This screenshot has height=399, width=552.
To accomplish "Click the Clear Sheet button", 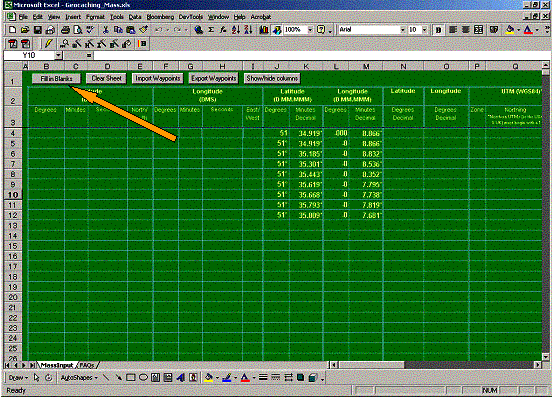I will [x=106, y=78].
